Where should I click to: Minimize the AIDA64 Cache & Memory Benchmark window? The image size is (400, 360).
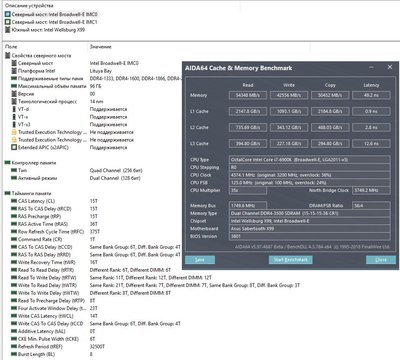[371, 68]
